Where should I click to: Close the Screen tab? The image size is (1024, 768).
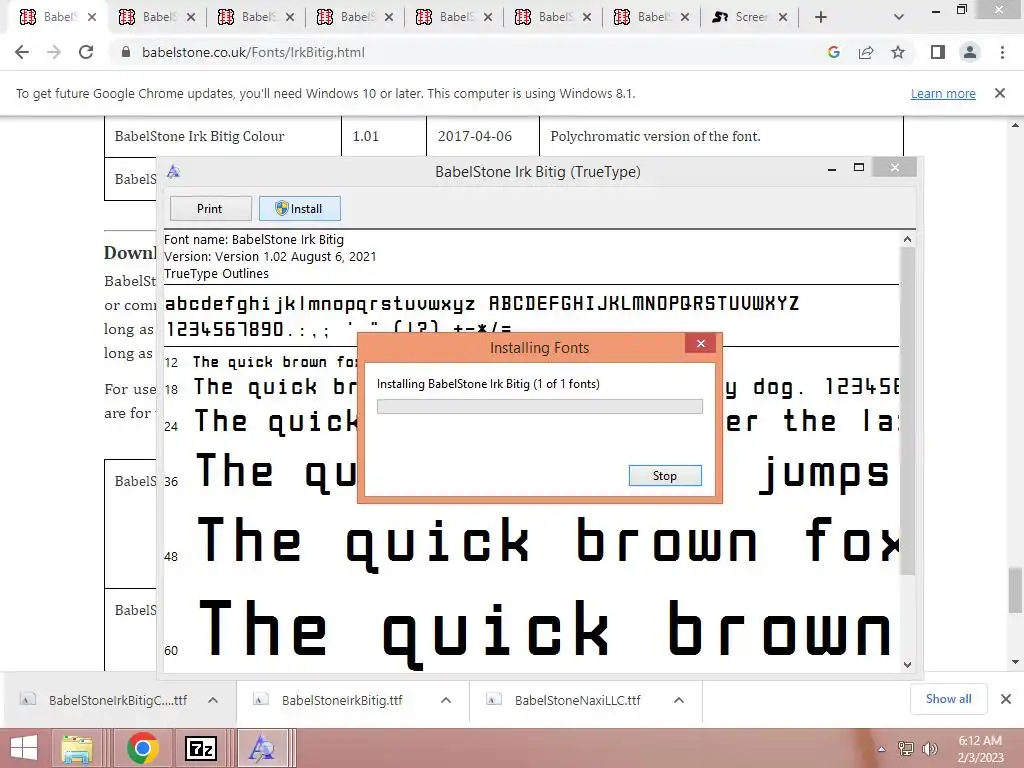pos(783,17)
